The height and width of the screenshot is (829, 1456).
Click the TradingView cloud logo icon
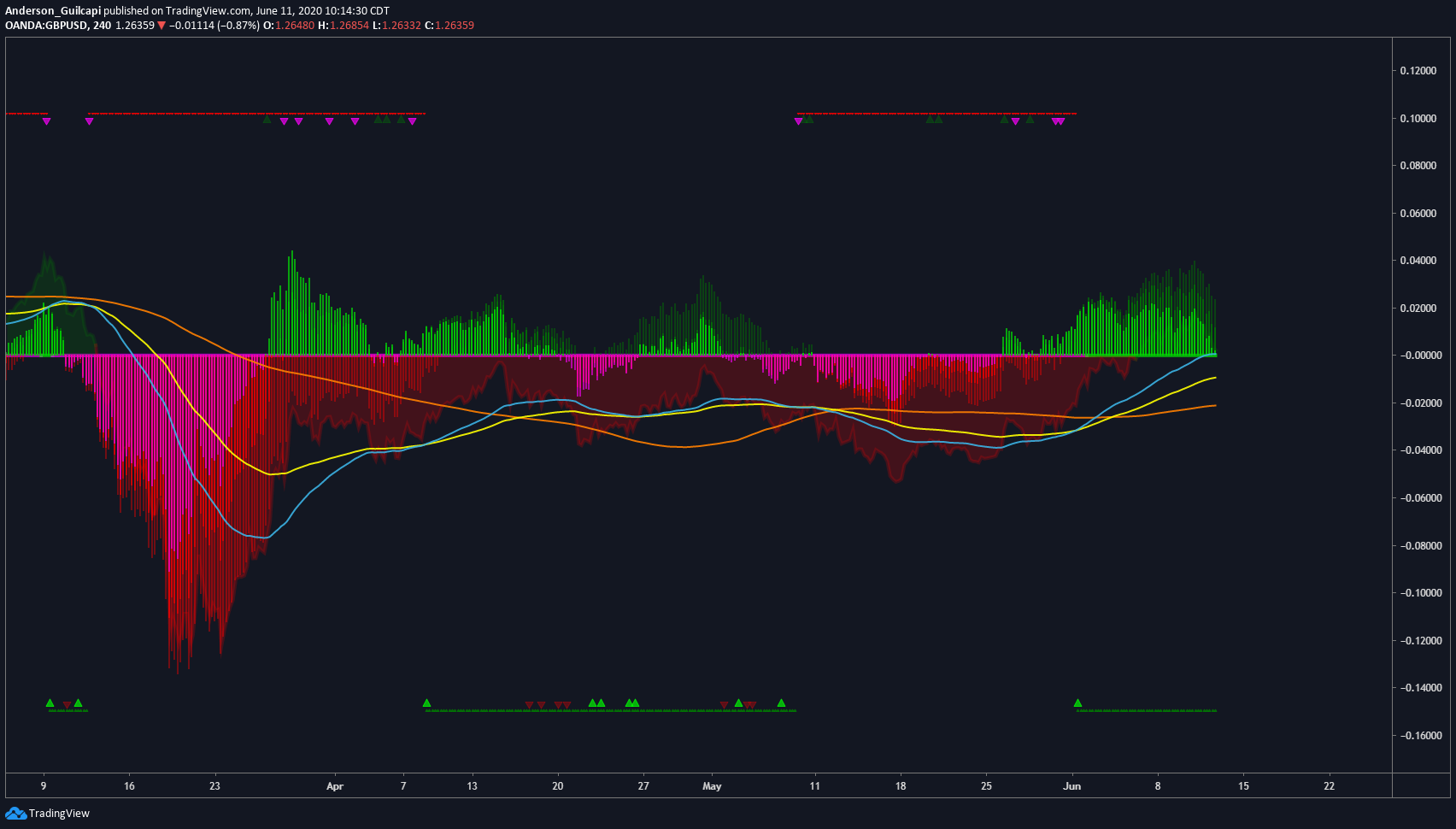click(x=15, y=813)
